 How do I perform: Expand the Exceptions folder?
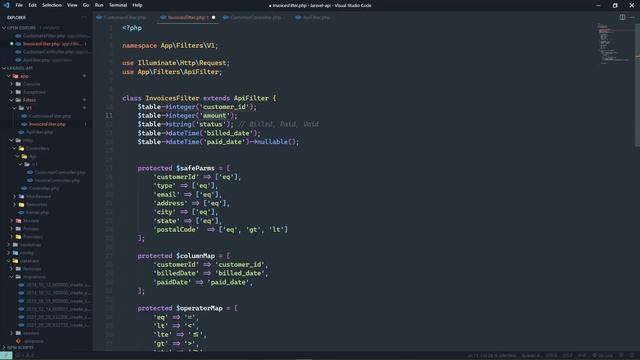[46, 92]
